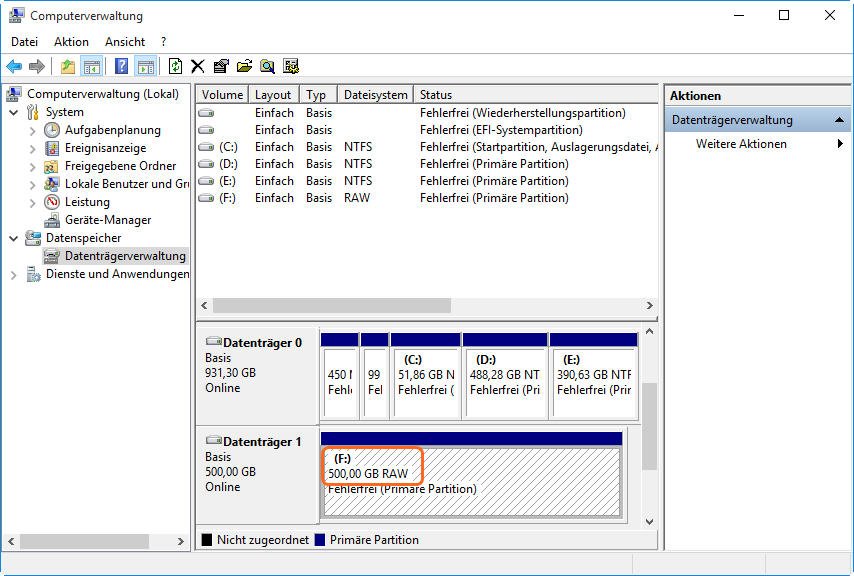Screen dimensions: 854x576
Task: Toggle the action pane toolbar icon
Action: click(x=145, y=67)
